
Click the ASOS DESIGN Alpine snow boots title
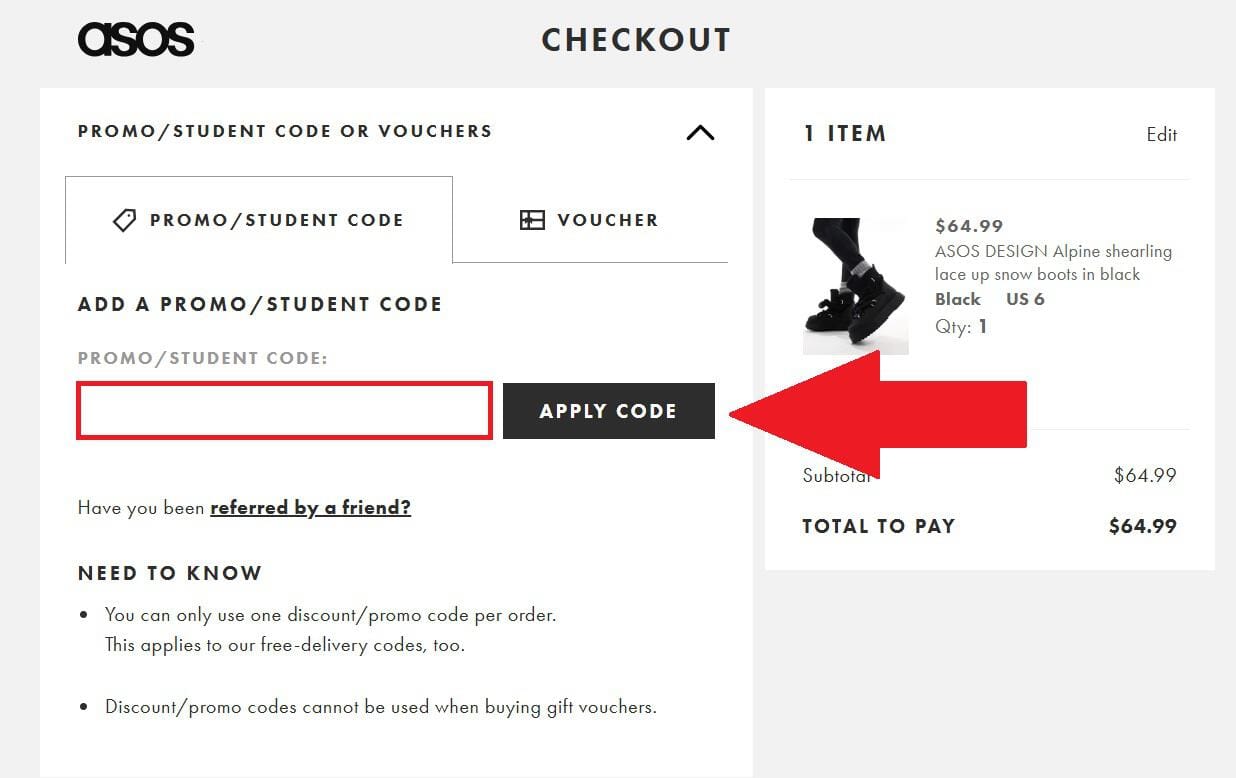coord(1053,262)
